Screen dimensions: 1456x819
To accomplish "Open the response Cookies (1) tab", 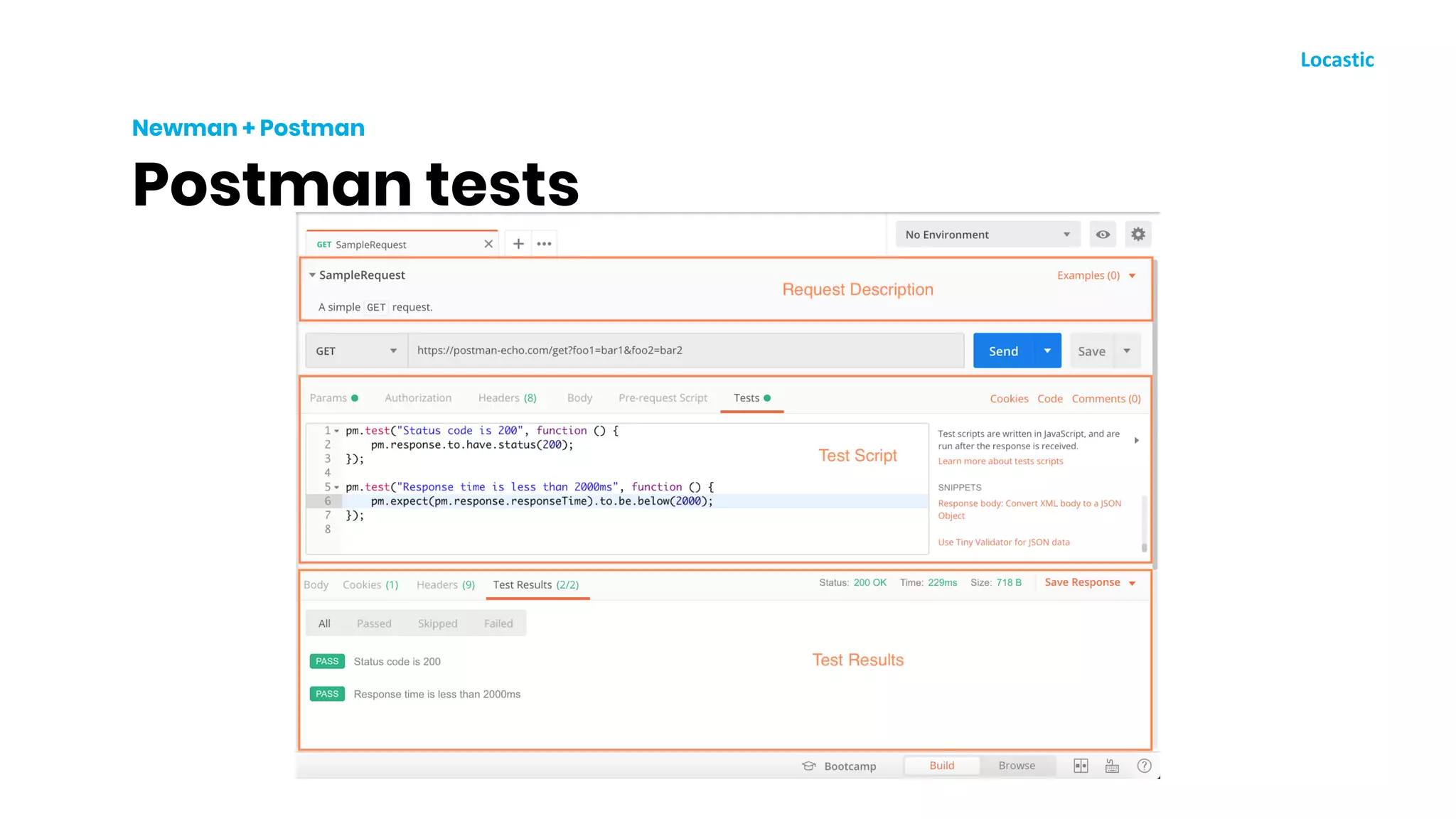I will point(370,585).
